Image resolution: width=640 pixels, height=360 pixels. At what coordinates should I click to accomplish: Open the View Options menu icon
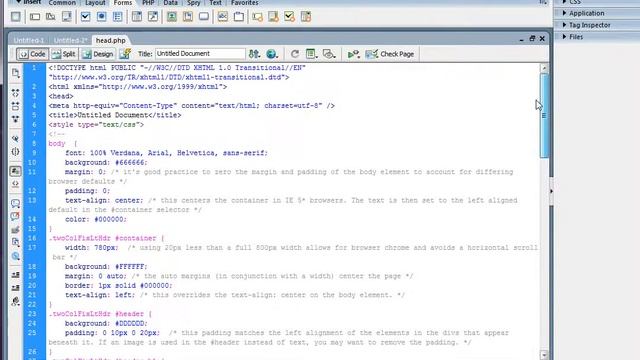[x=311, y=54]
